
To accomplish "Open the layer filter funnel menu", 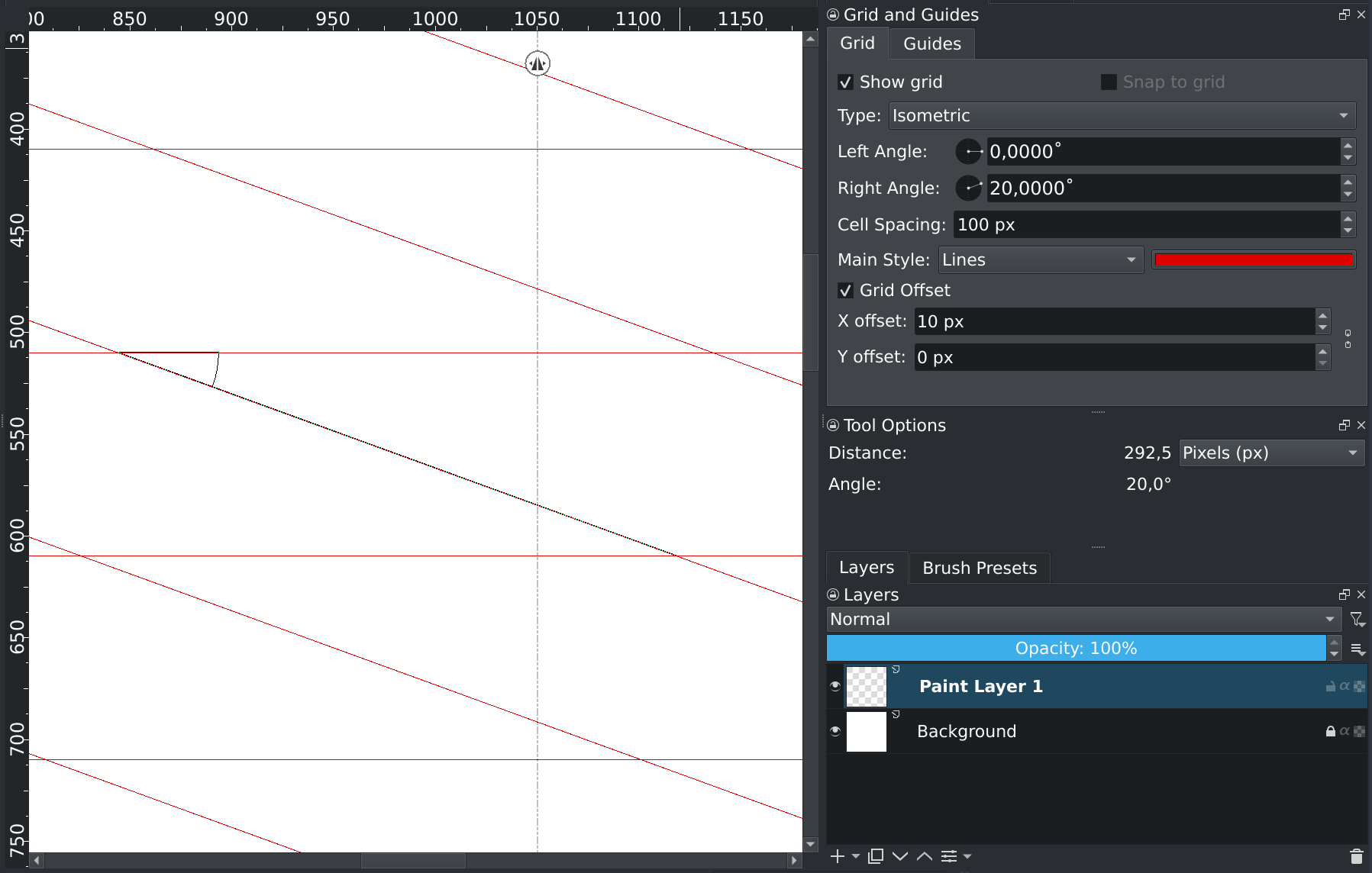I will pyautogui.click(x=1357, y=620).
